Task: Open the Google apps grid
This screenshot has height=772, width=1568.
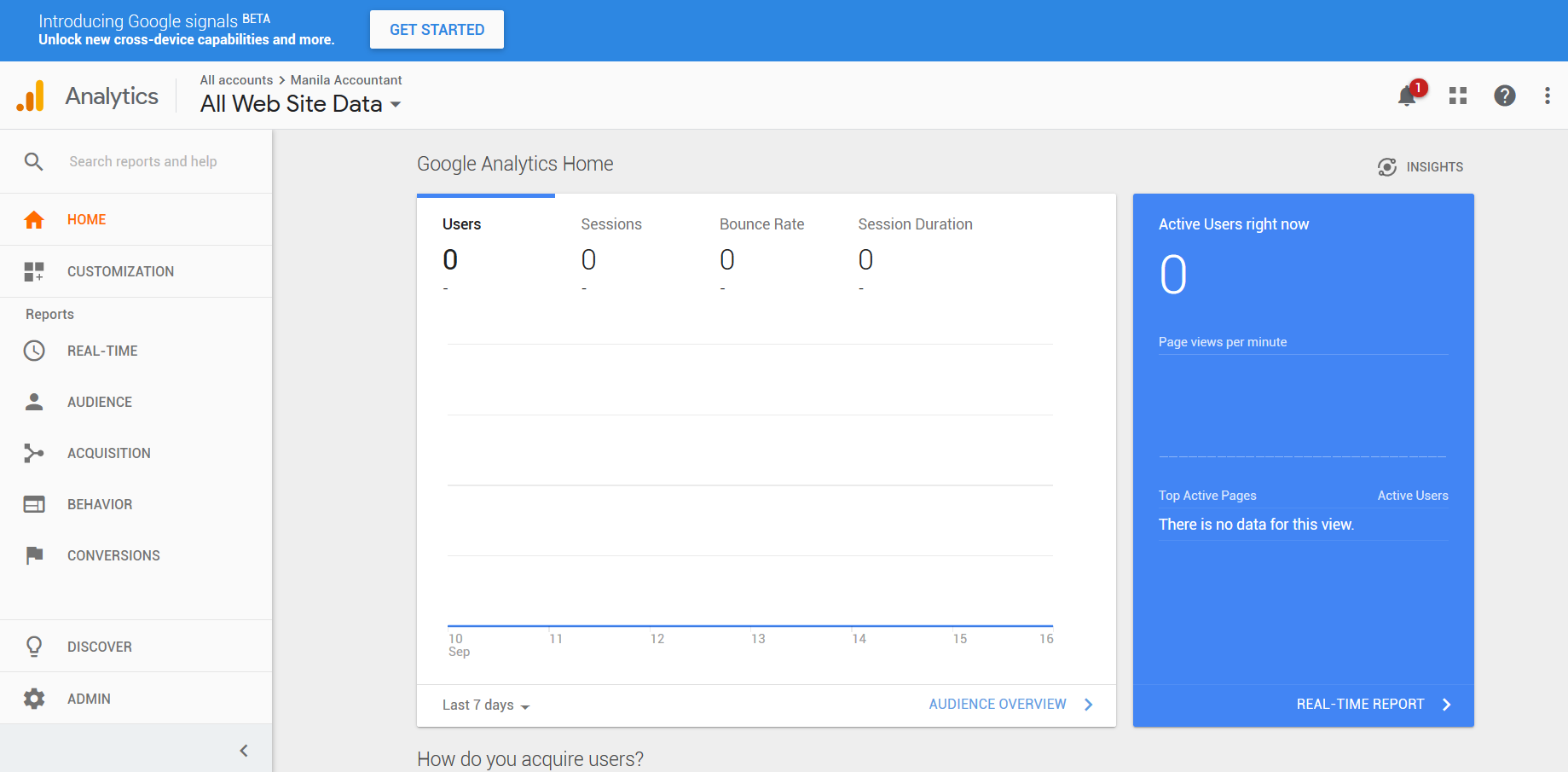Action: click(1457, 96)
